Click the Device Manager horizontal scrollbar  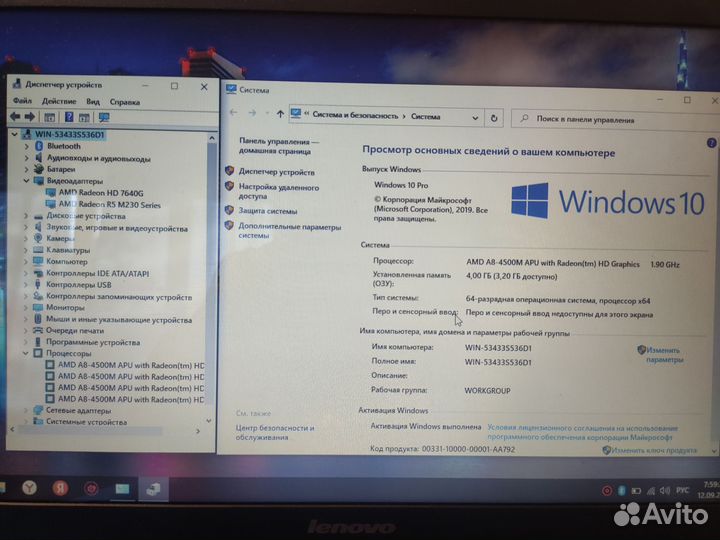(105, 431)
